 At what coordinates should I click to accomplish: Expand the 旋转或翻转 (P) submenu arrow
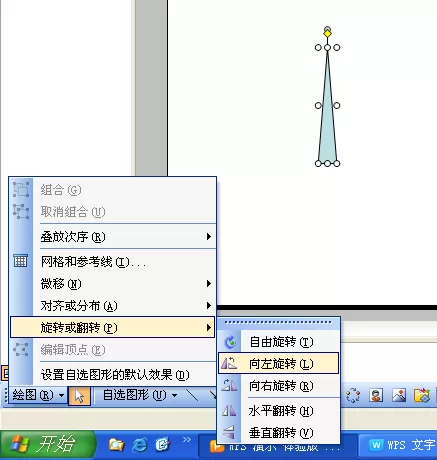[x=209, y=328]
